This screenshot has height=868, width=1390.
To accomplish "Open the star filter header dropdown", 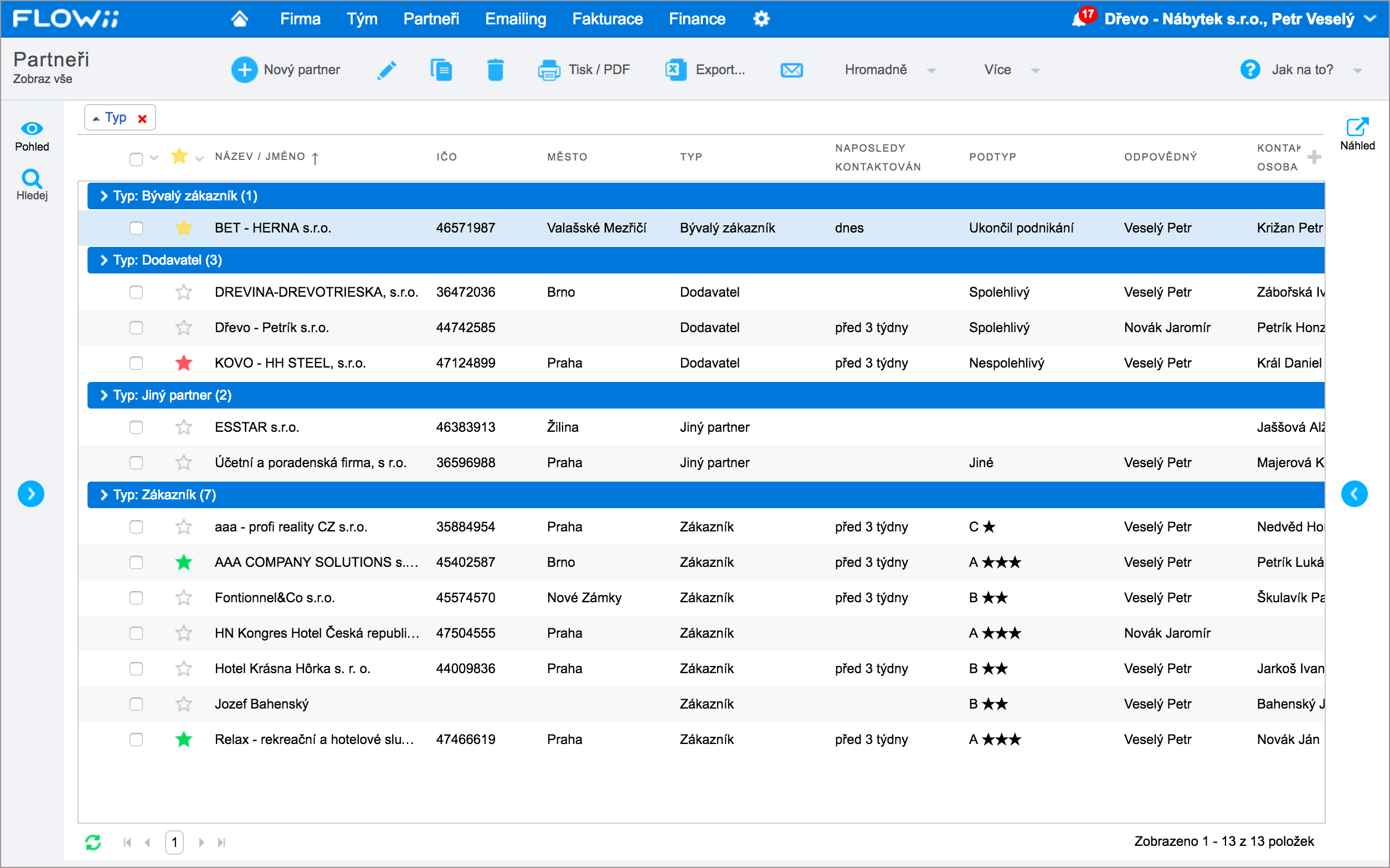I will click(199, 159).
